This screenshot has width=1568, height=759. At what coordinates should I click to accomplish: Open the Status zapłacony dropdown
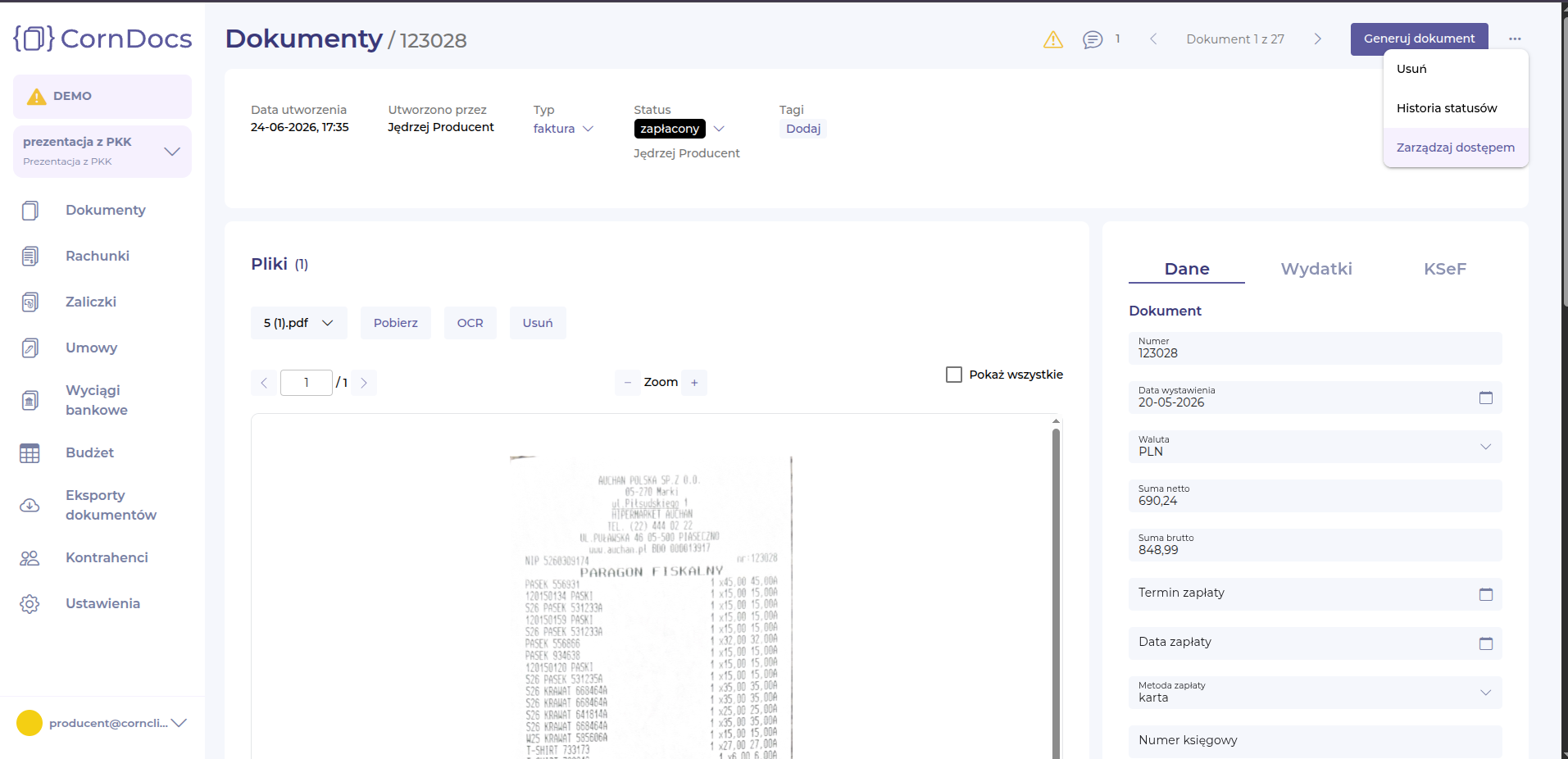click(679, 129)
